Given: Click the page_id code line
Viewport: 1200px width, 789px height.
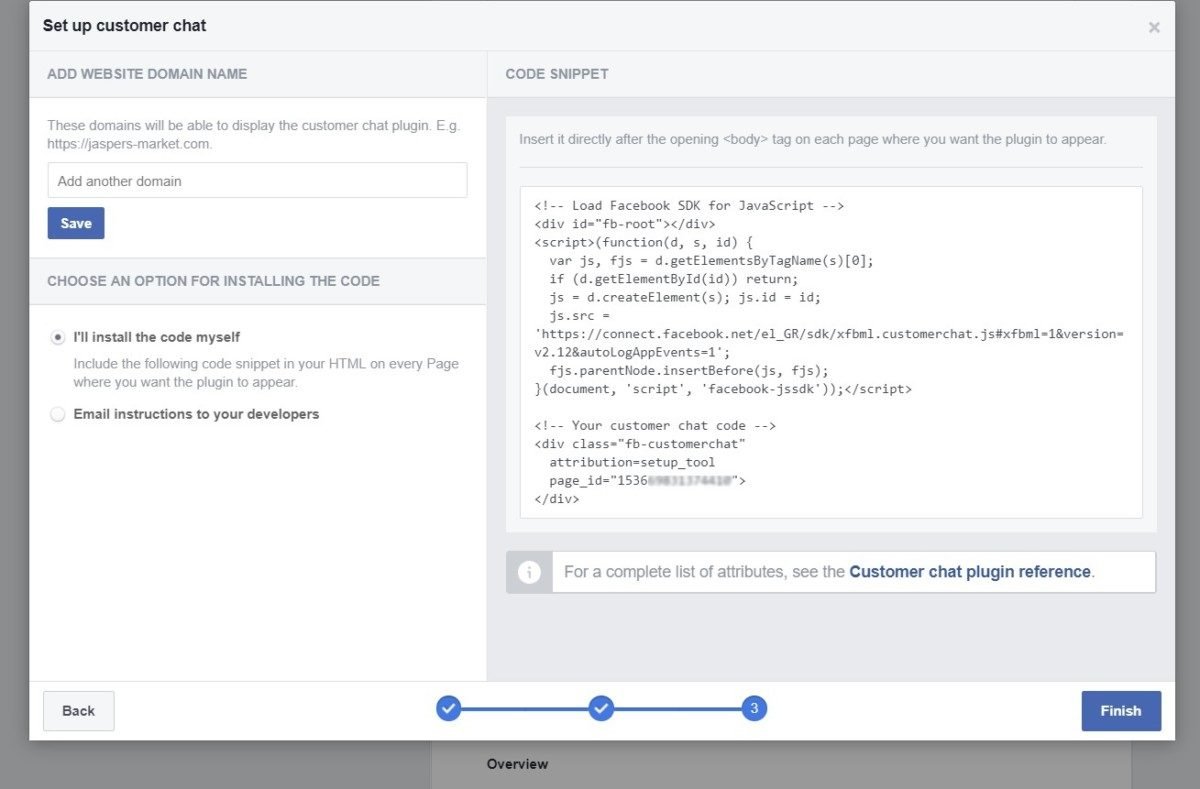Looking at the screenshot, I should 648,481.
